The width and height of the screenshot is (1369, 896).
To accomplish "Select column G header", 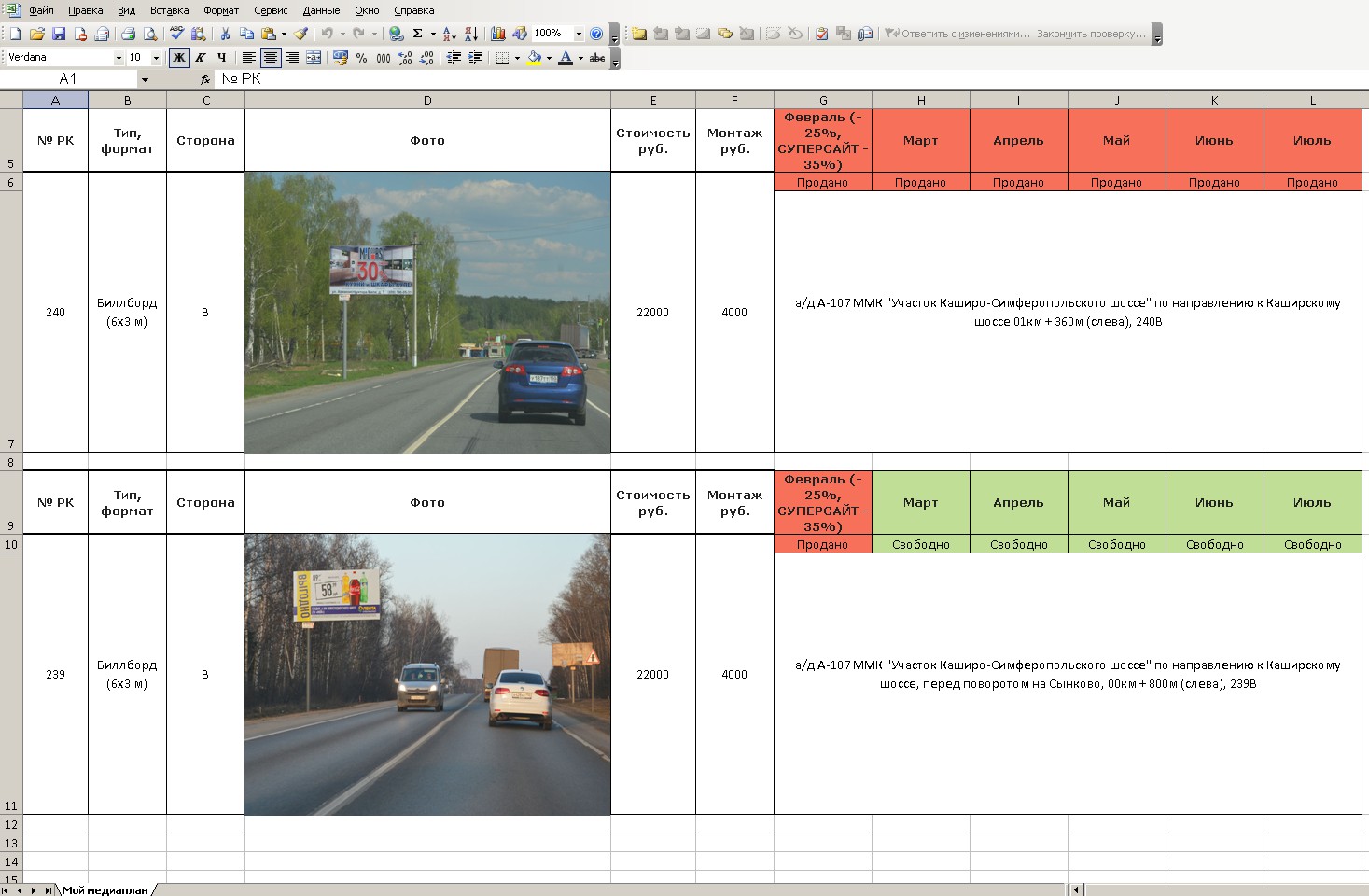I will [x=823, y=100].
